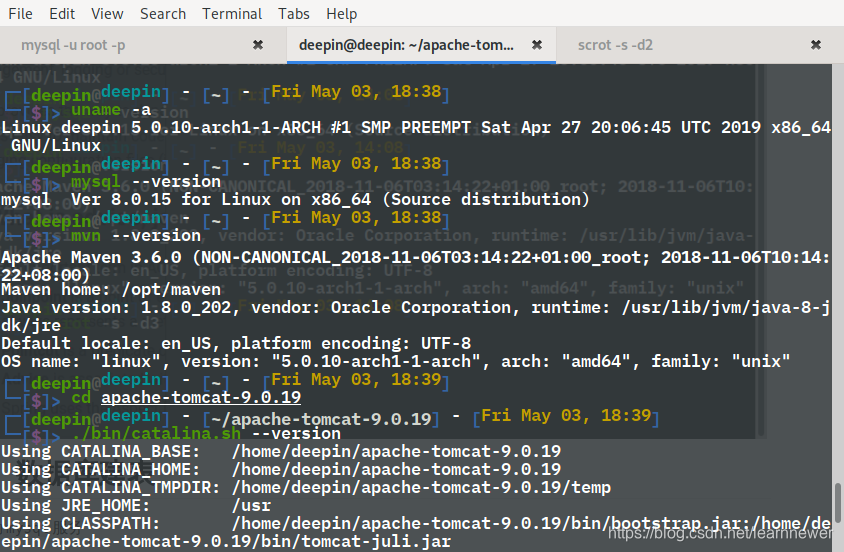Click the 'Using CATALINA_BASE:' line
Viewport: 844px width, 552px height.
[x=281, y=451]
